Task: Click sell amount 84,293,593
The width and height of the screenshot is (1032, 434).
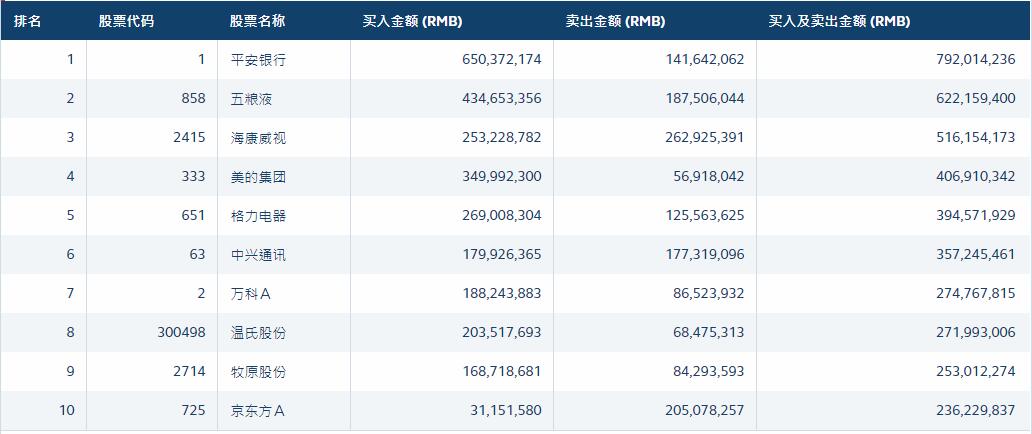Action: tap(708, 371)
